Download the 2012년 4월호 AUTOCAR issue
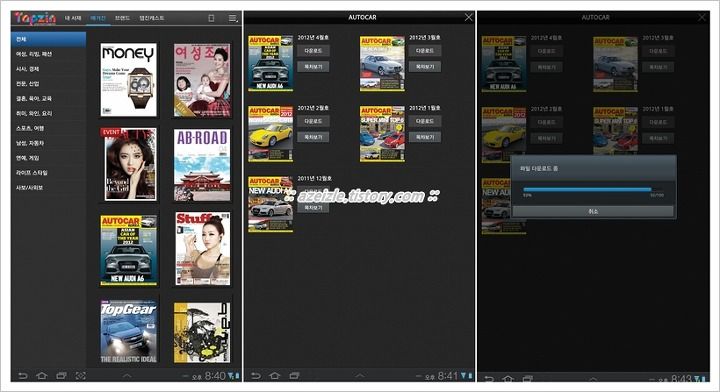This screenshot has width=720, height=392. 313,50
